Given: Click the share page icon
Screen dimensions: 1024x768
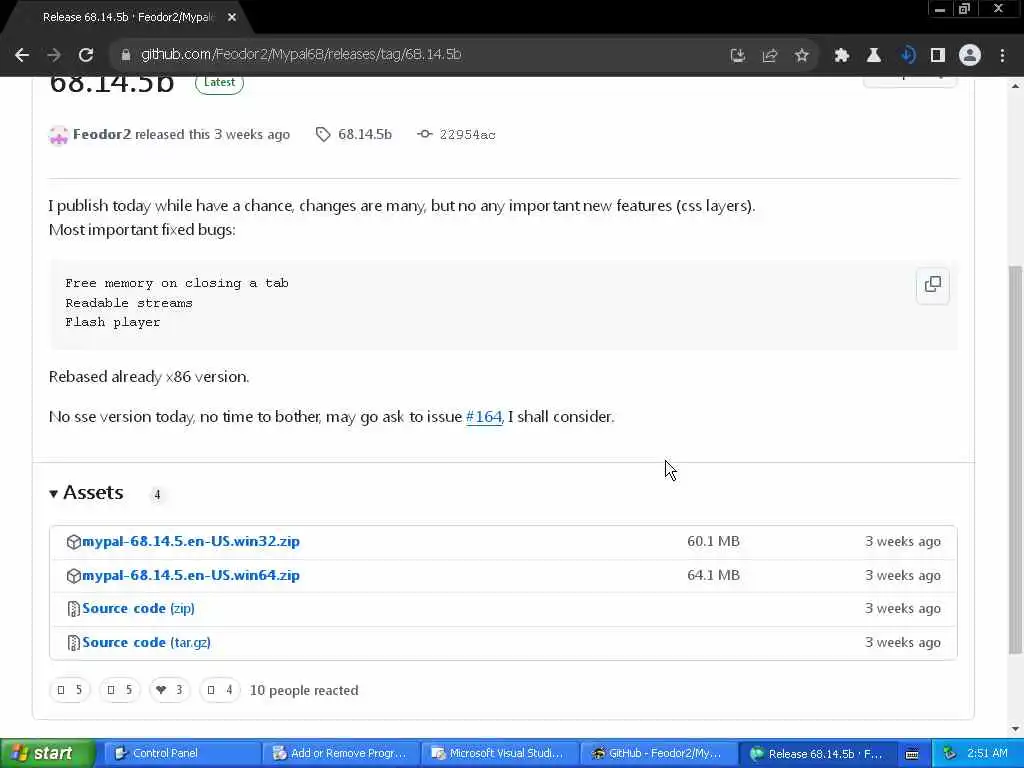Looking at the screenshot, I should click(x=769, y=56).
